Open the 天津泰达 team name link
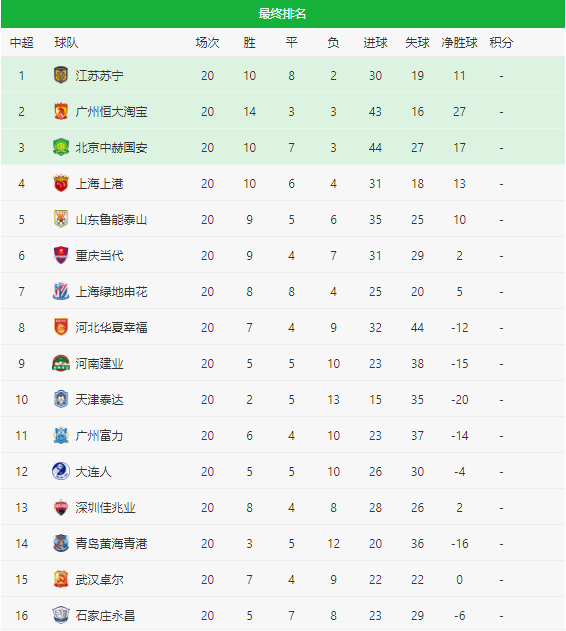This screenshot has width=566, height=631. click(99, 400)
